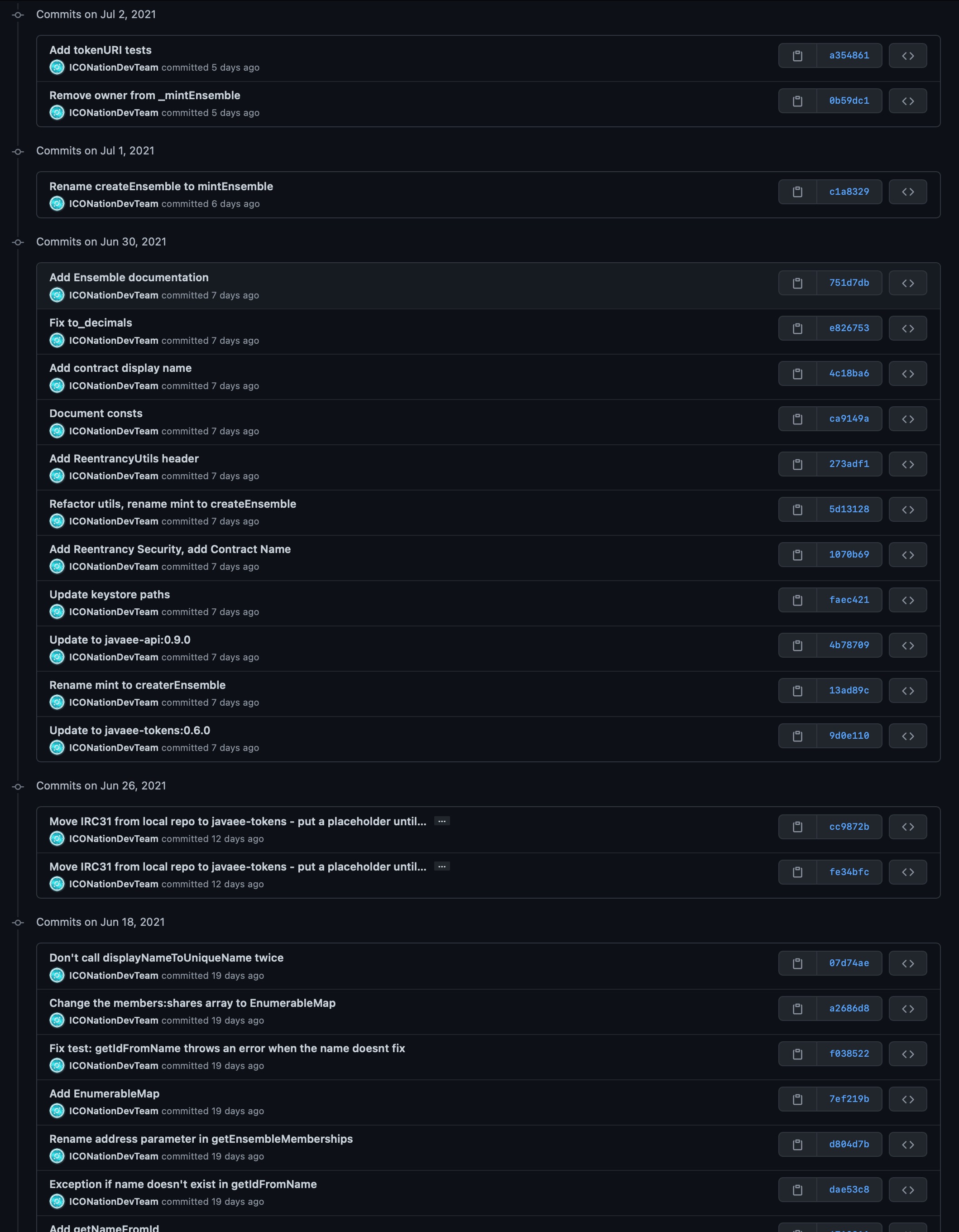Expand description of commit cc9872b
Image resolution: width=959 pixels, height=1232 pixels.
442,821
